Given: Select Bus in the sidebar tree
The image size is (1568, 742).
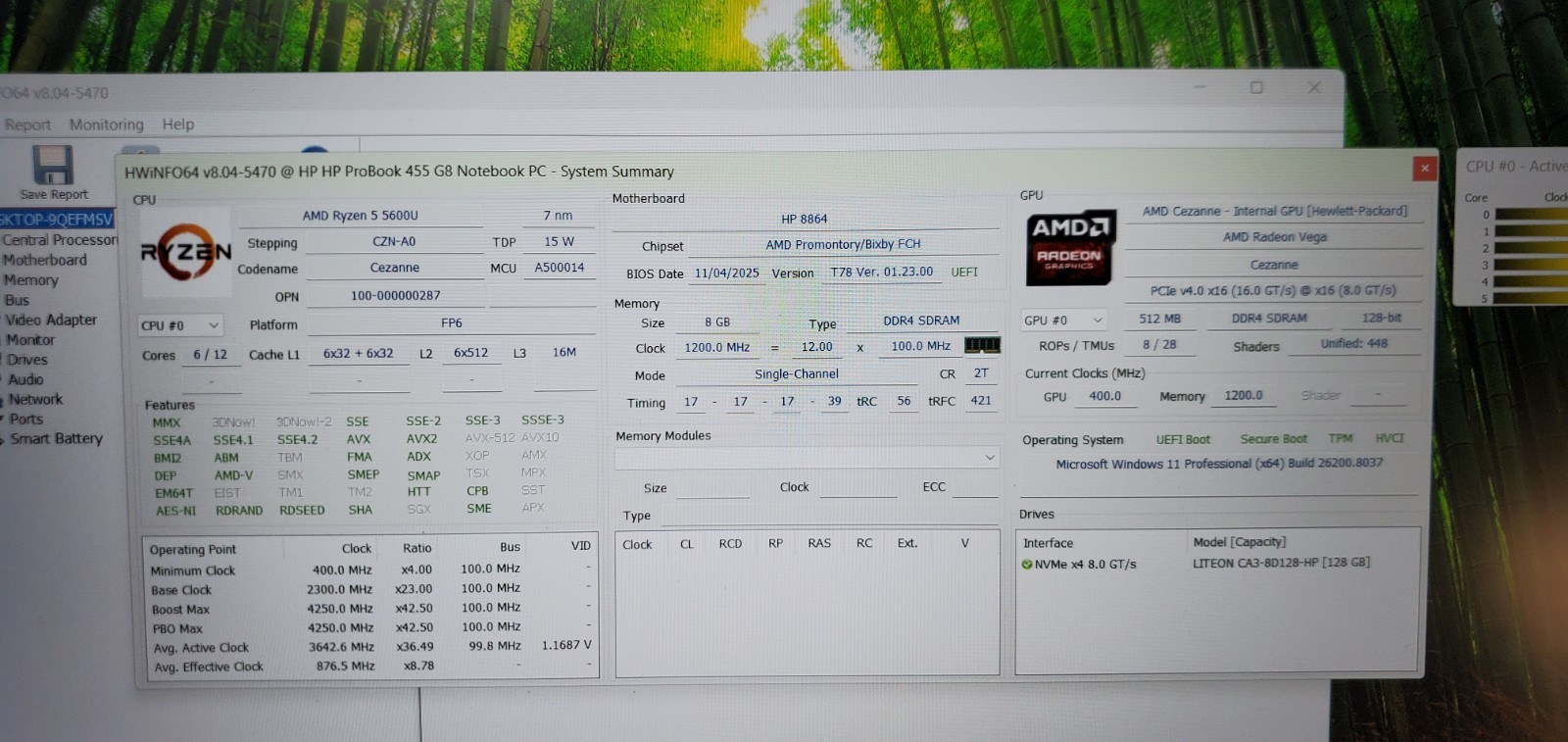Looking at the screenshot, I should pos(17,300).
